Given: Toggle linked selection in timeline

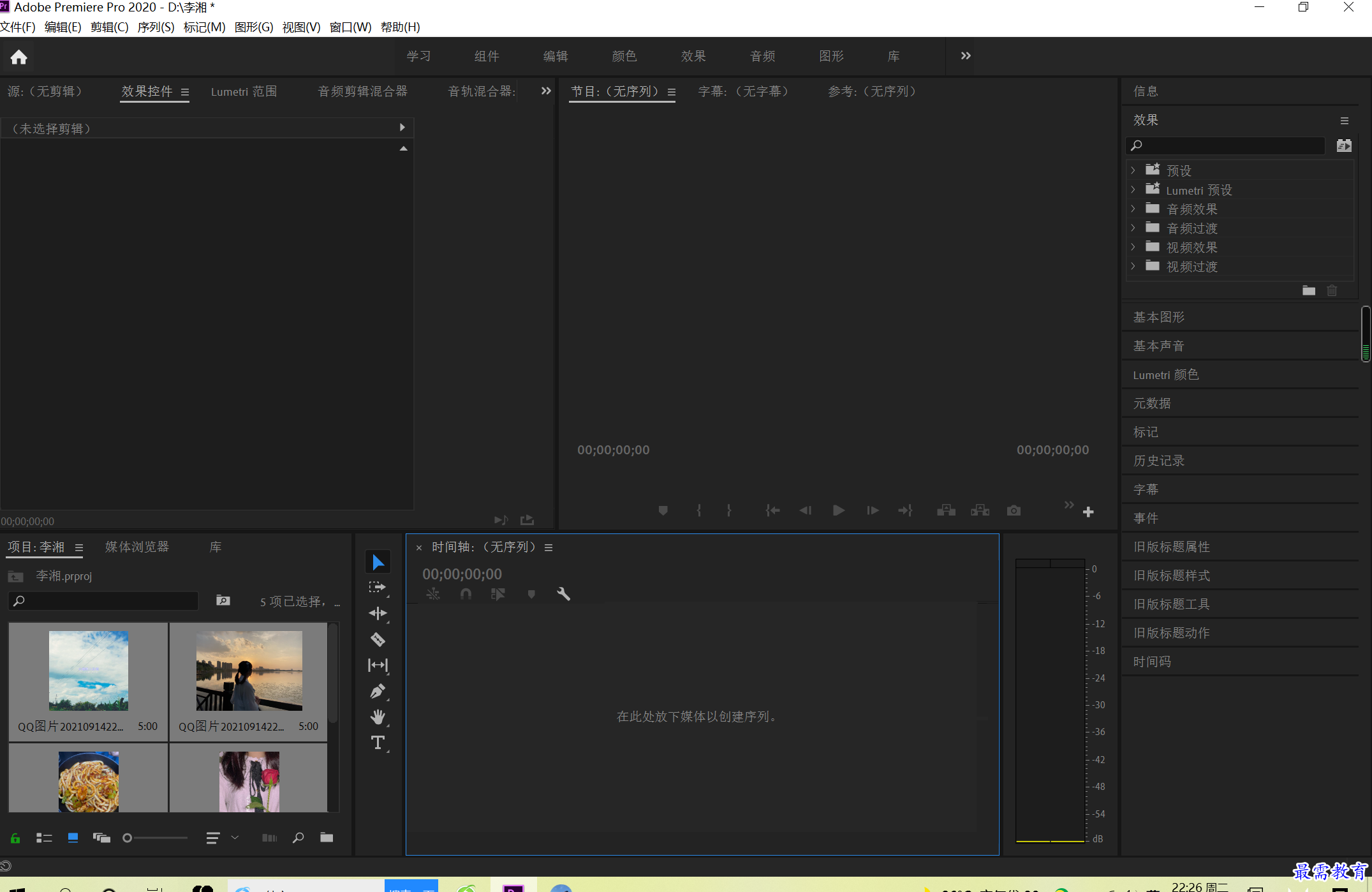Looking at the screenshot, I should point(498,594).
